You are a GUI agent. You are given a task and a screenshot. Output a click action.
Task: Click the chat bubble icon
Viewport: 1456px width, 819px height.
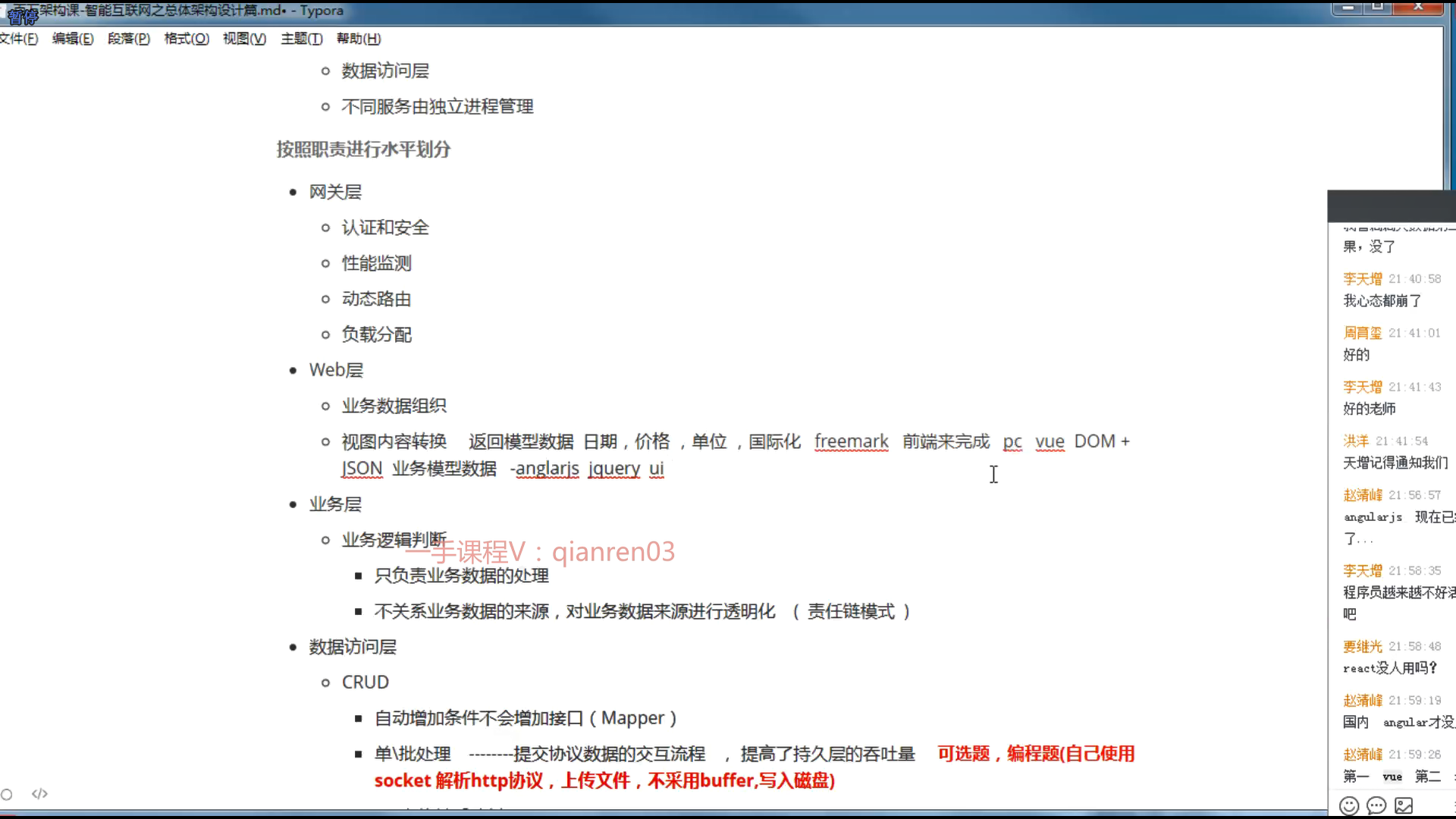pos(1376,805)
